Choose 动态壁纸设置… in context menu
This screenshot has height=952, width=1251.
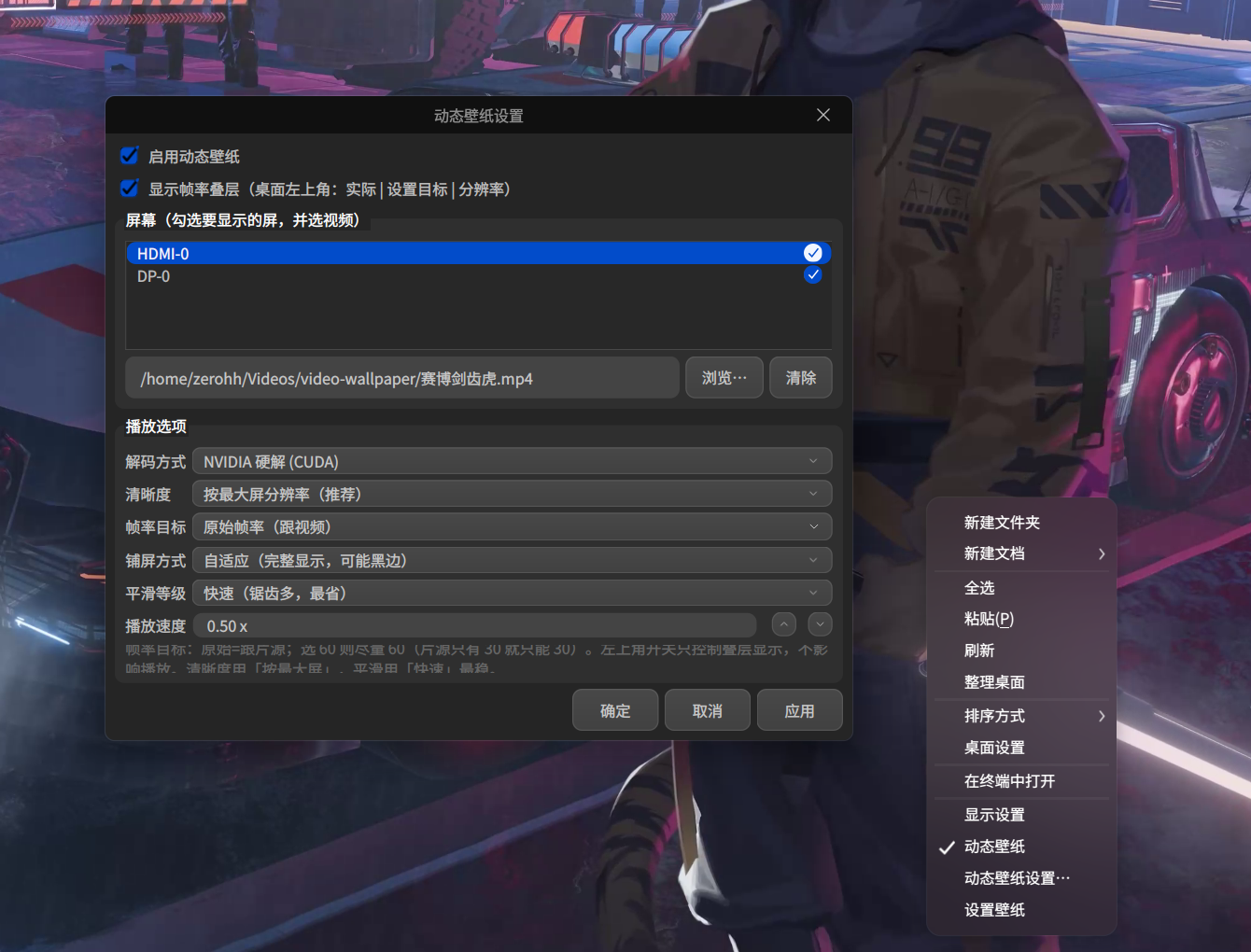[x=1022, y=878]
